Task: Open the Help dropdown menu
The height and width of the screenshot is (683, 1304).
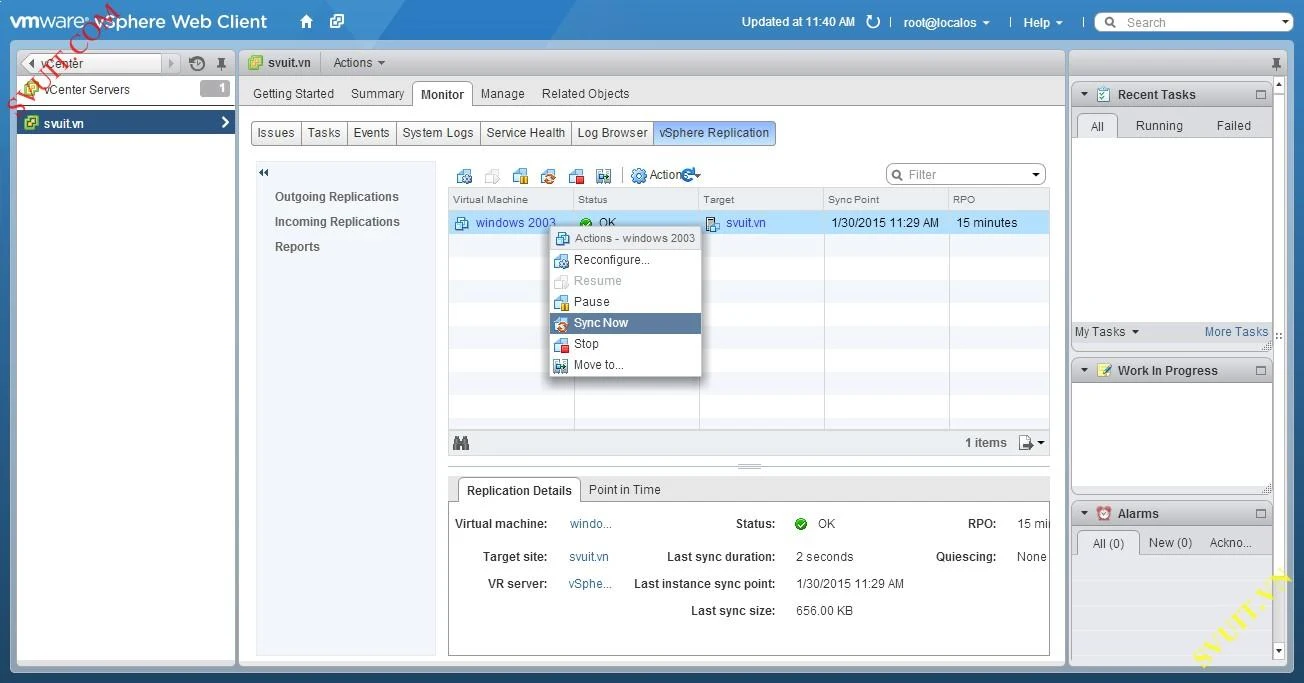Action: tap(1043, 23)
